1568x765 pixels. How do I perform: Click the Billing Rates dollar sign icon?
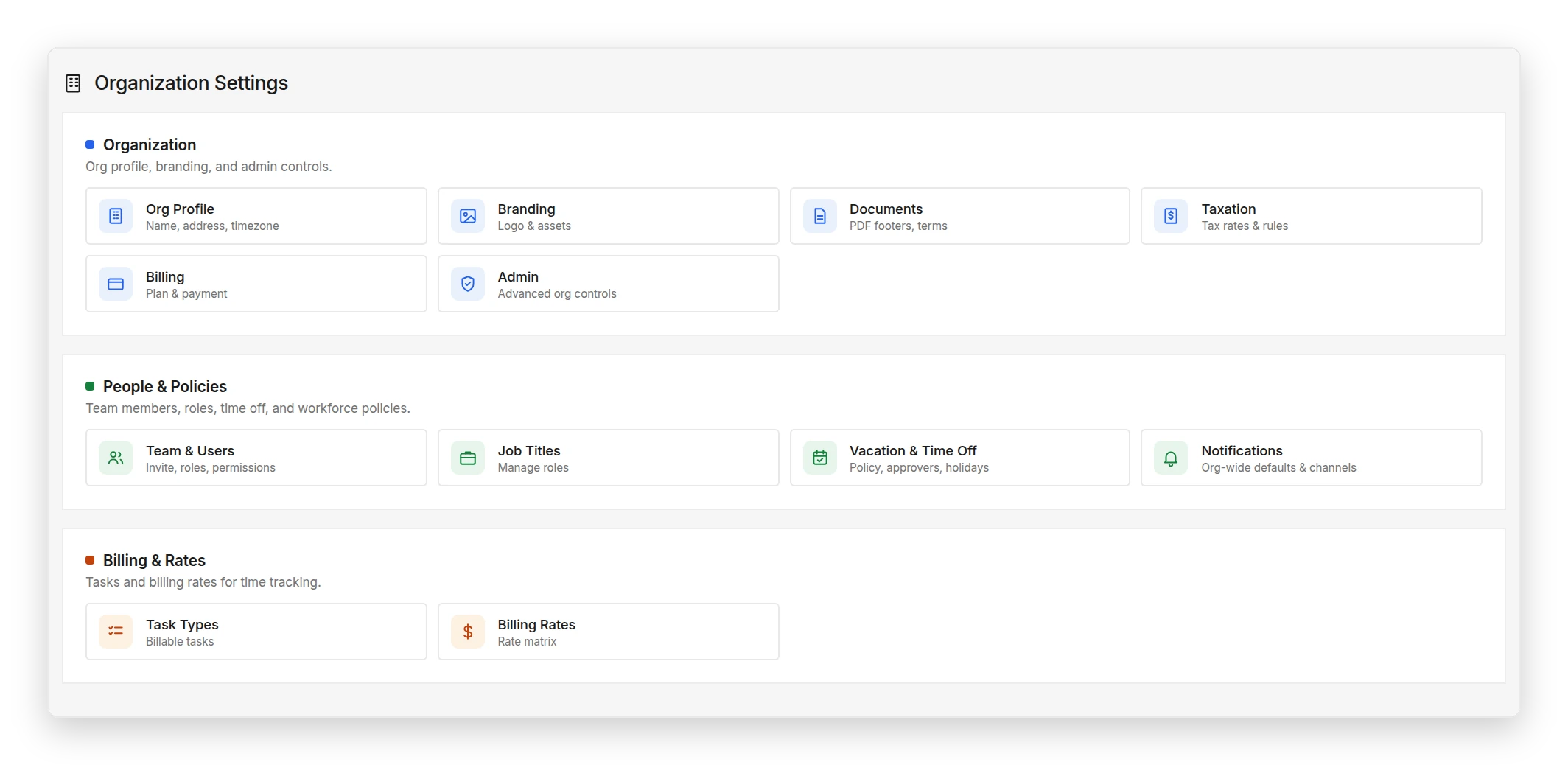coord(468,632)
